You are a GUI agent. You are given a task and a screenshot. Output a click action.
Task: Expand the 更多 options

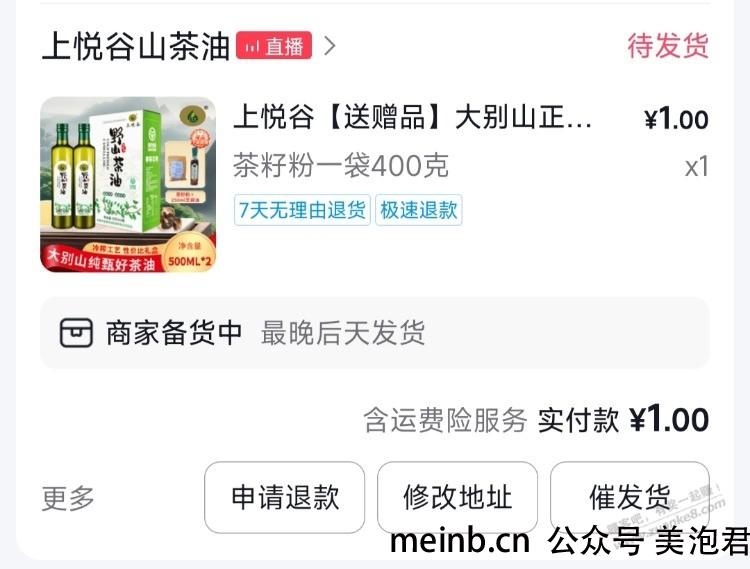[68, 498]
